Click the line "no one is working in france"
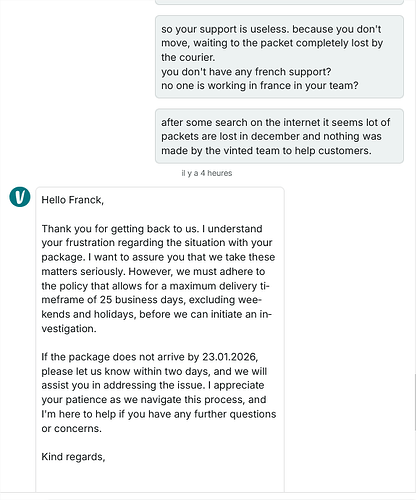This screenshot has width=416, height=500. pyautogui.click(x=260, y=86)
